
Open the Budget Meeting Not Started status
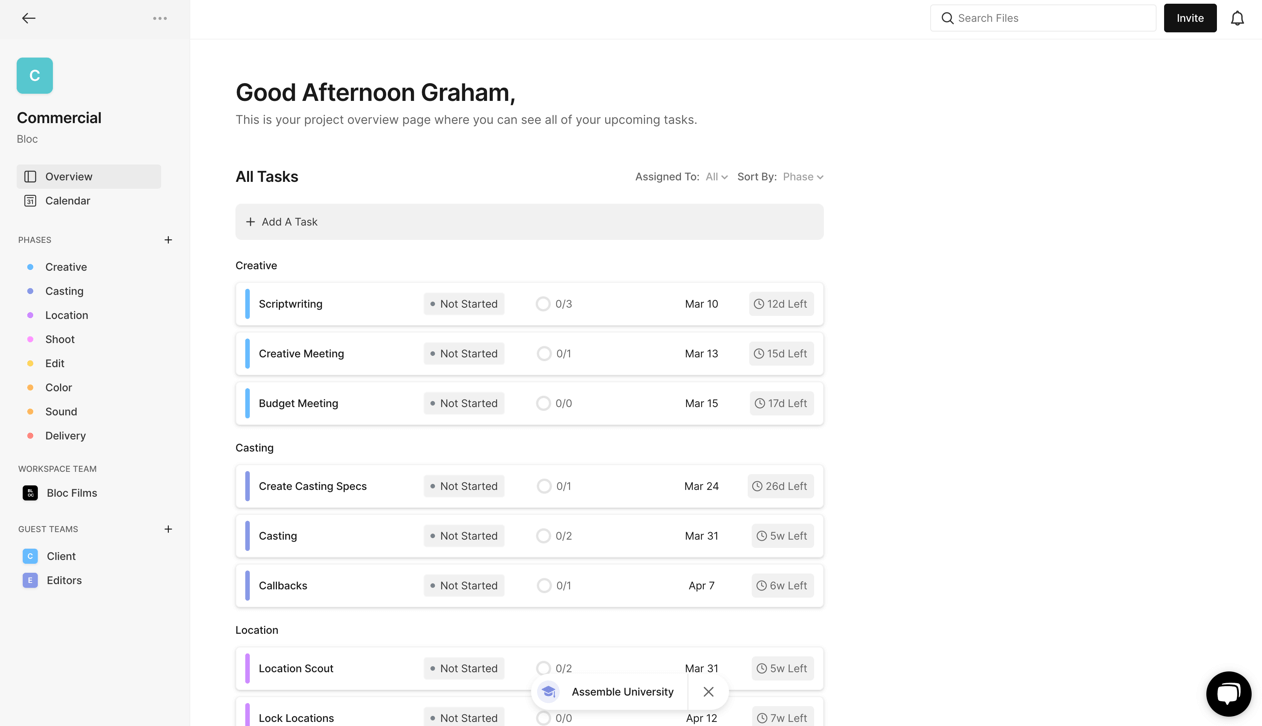click(464, 404)
